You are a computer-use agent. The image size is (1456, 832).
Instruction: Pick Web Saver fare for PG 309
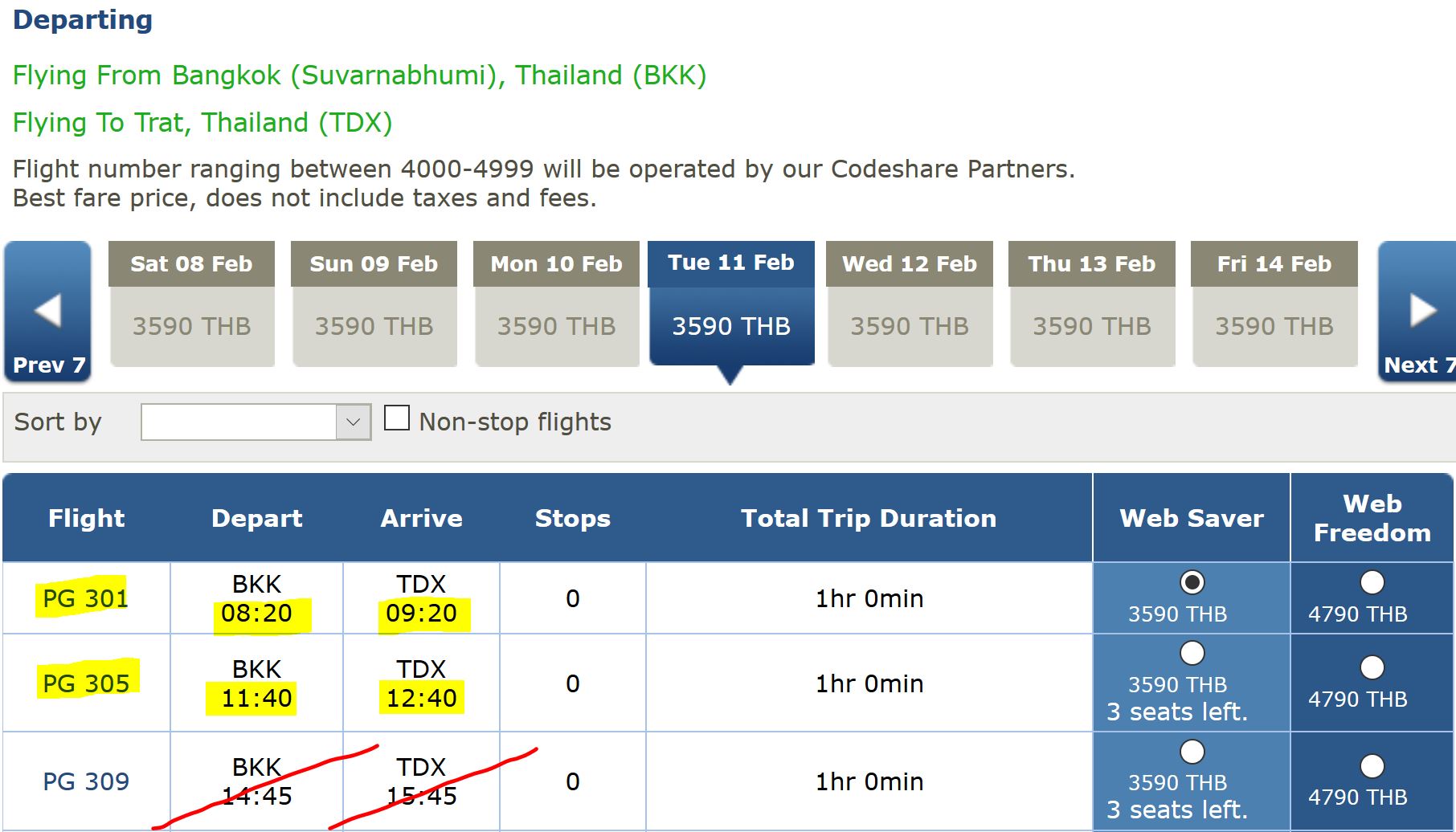pos(1192,752)
